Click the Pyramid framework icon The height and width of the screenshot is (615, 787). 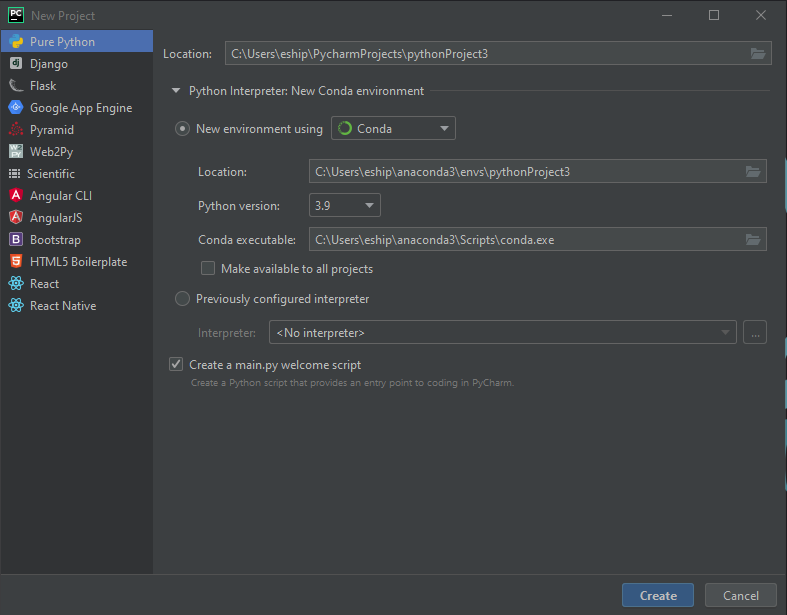click(x=16, y=130)
